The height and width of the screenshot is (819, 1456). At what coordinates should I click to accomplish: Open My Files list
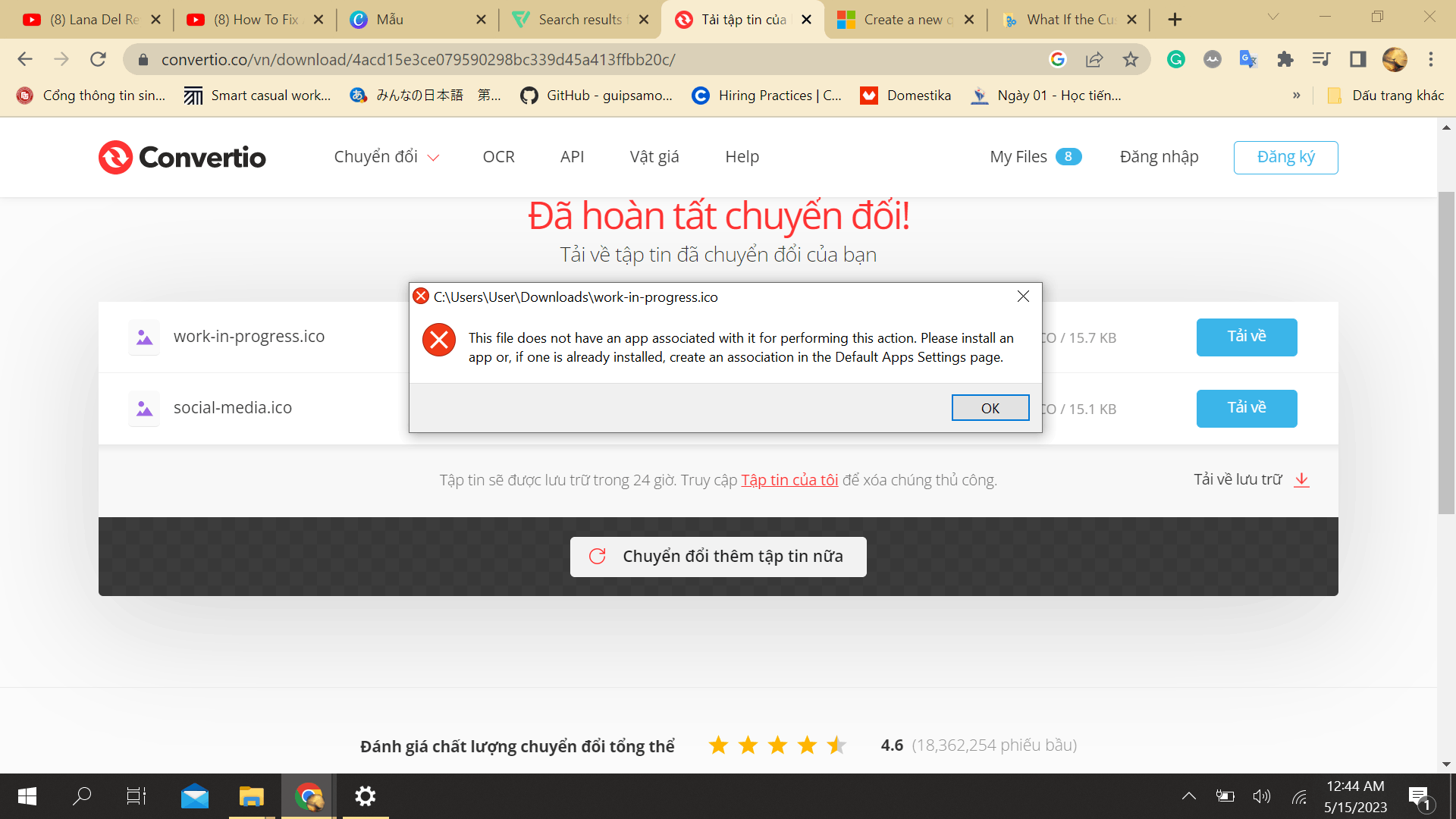1035,157
